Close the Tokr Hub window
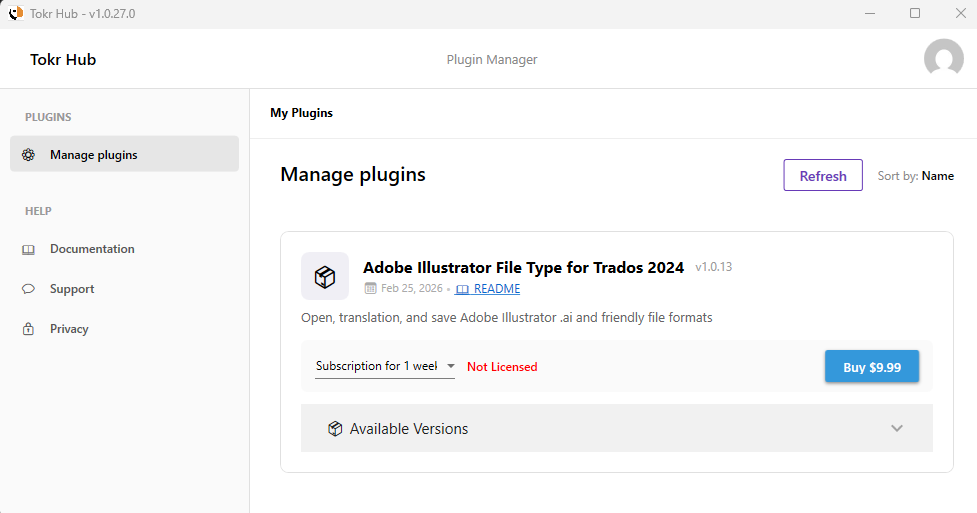The width and height of the screenshot is (977, 513). [x=960, y=13]
